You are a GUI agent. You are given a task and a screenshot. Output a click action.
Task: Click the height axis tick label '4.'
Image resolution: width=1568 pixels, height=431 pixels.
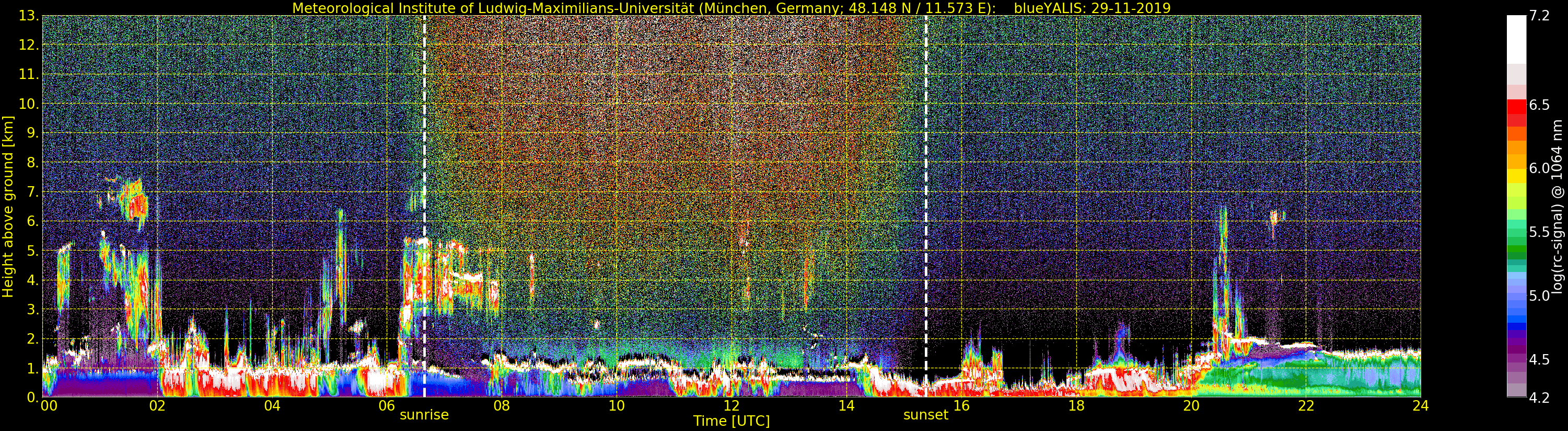pyautogui.click(x=32, y=280)
